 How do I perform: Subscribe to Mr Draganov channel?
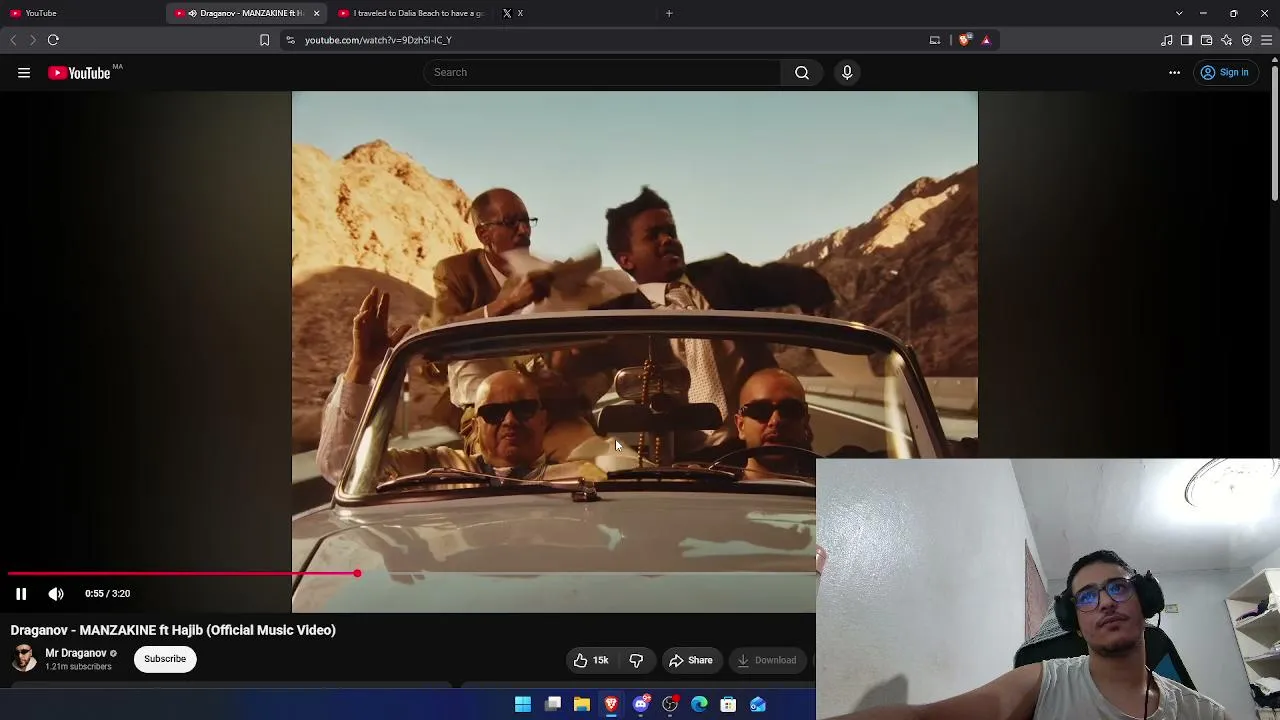click(165, 659)
